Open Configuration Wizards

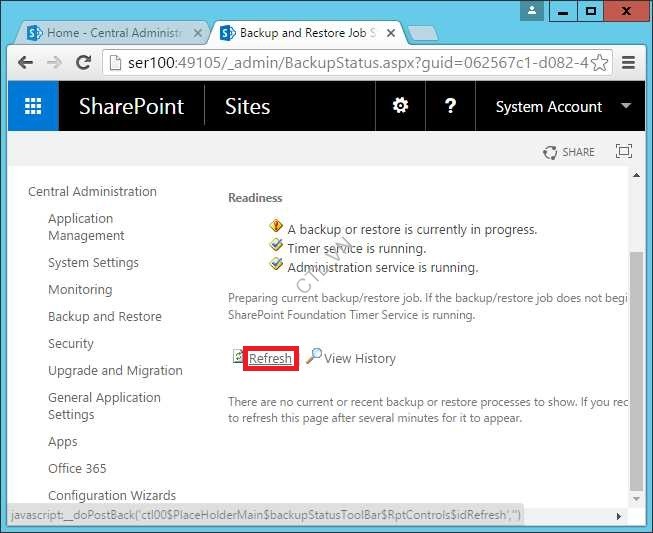(x=112, y=496)
